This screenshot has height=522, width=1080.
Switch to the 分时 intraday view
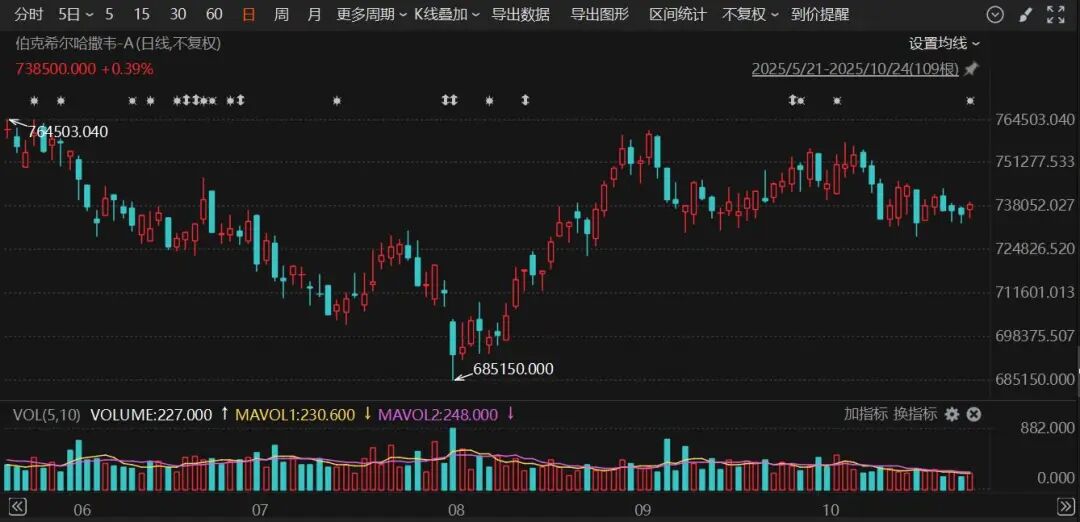coord(29,15)
